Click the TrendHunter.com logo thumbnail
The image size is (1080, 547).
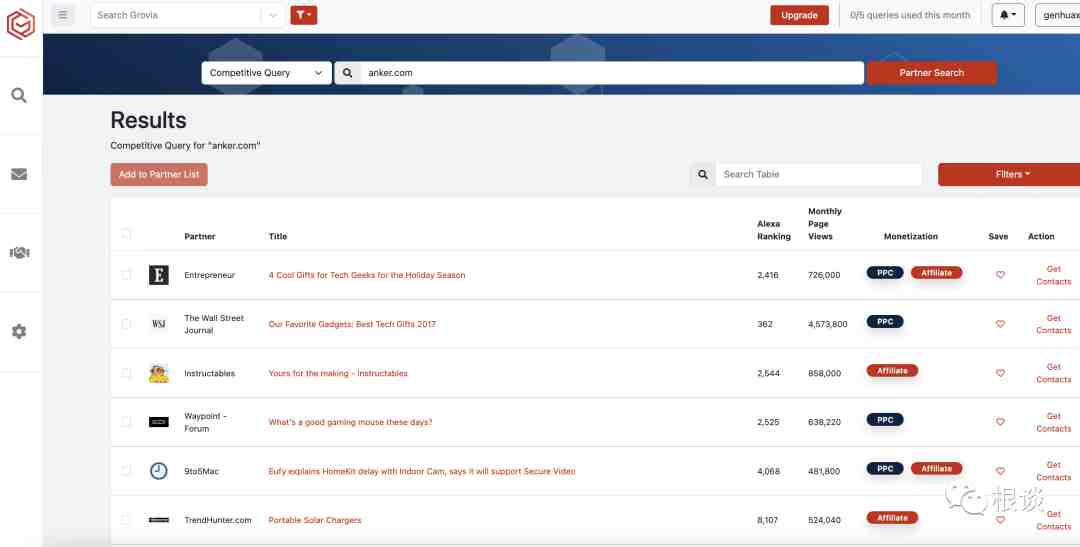(x=158, y=520)
